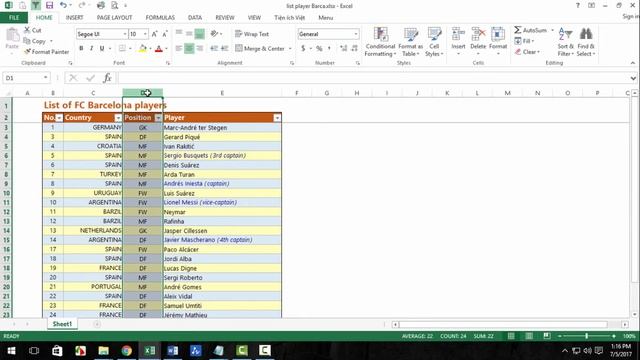Toggle Align Left
640x360 pixels.
point(179,49)
